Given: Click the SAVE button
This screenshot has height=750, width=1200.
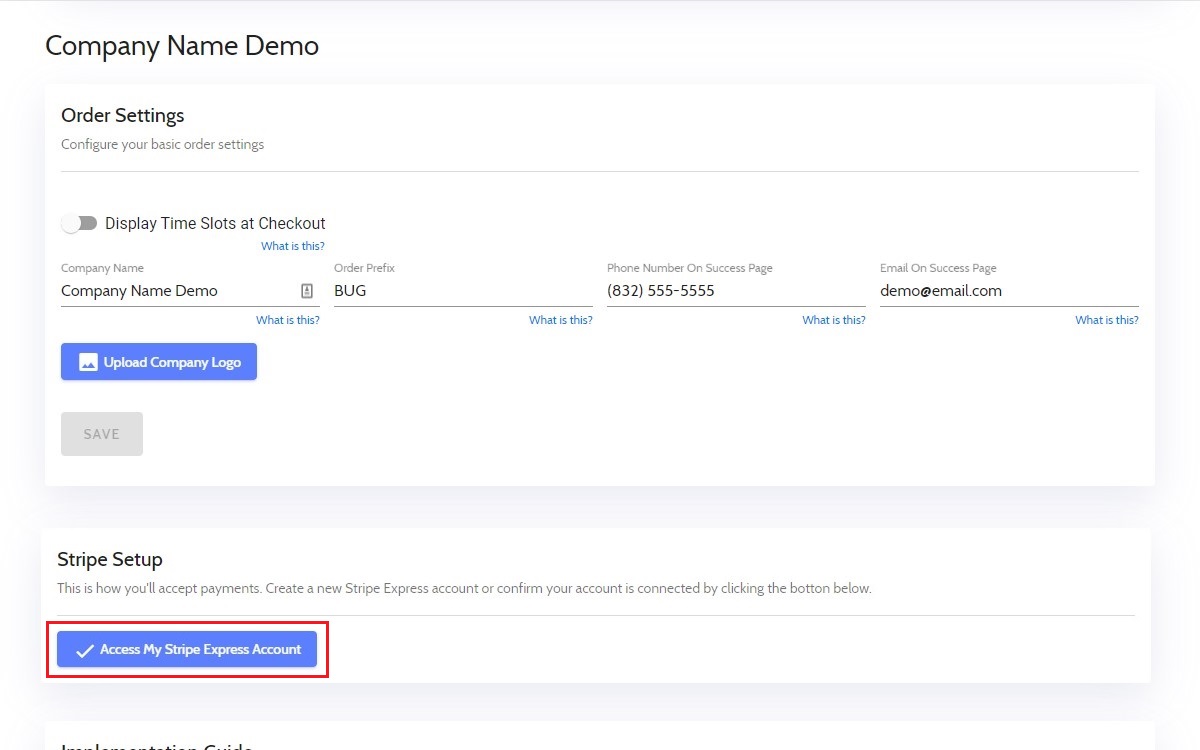Looking at the screenshot, I should (x=102, y=434).
